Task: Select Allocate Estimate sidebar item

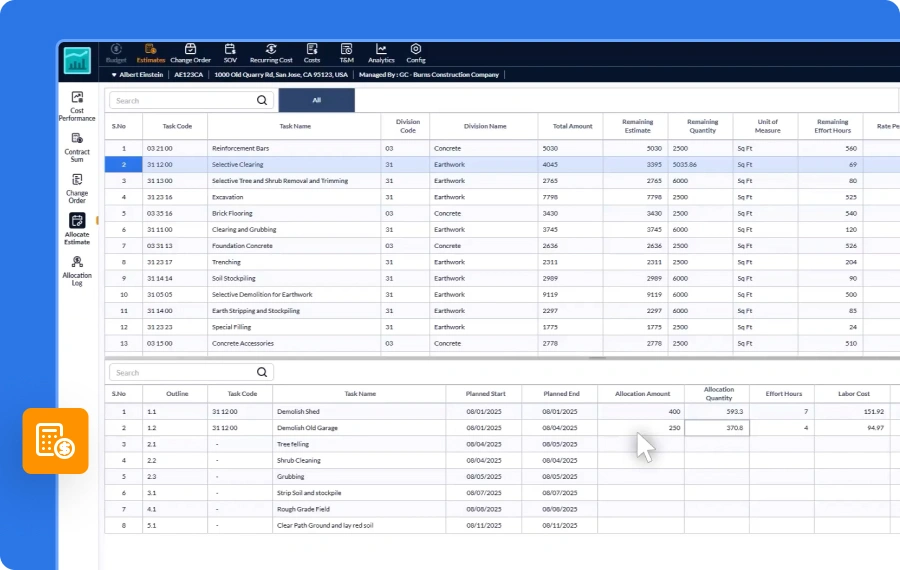Action: click(77, 229)
